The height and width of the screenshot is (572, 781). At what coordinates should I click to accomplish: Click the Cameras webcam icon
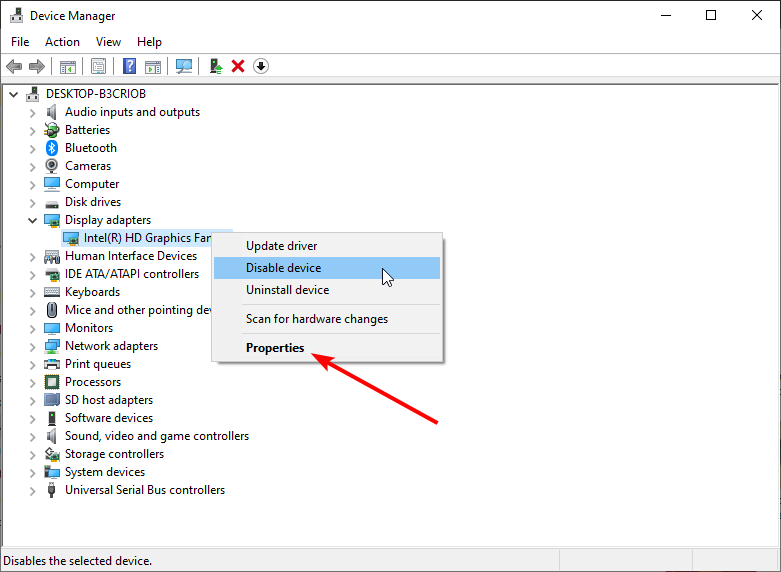pyautogui.click(x=51, y=166)
